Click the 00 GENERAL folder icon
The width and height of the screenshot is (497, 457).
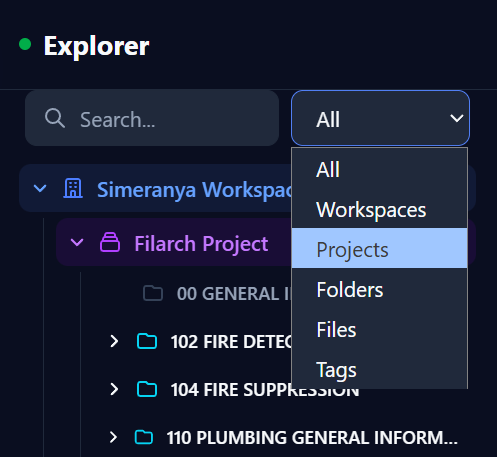pos(153,293)
